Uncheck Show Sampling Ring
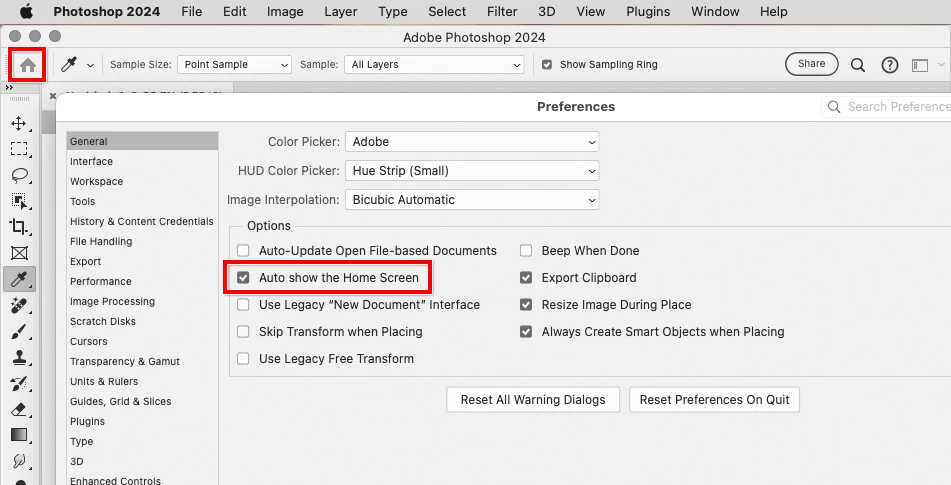The height and width of the screenshot is (485, 951). point(547,64)
